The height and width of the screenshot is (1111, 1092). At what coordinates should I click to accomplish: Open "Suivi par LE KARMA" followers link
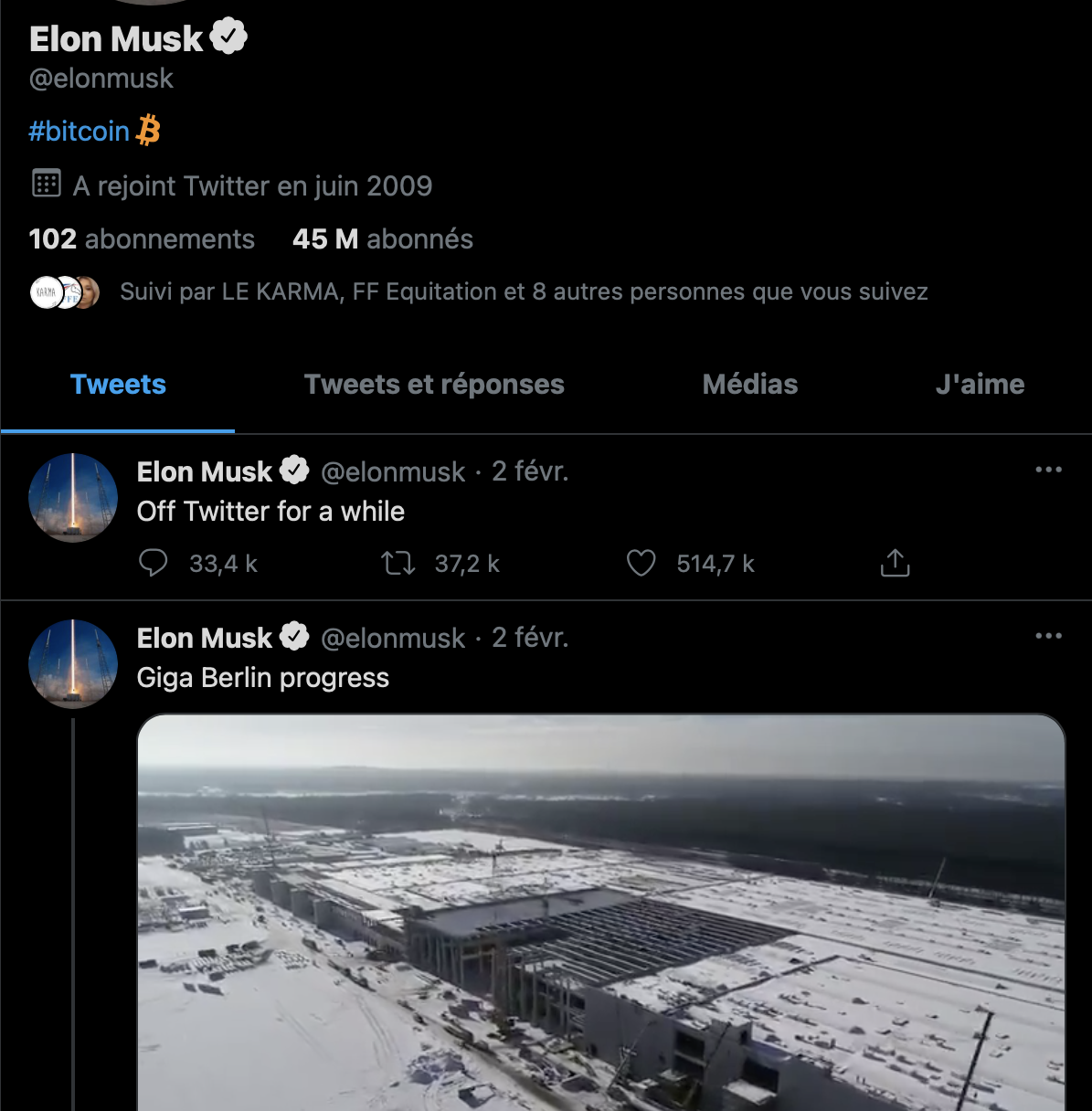524,292
